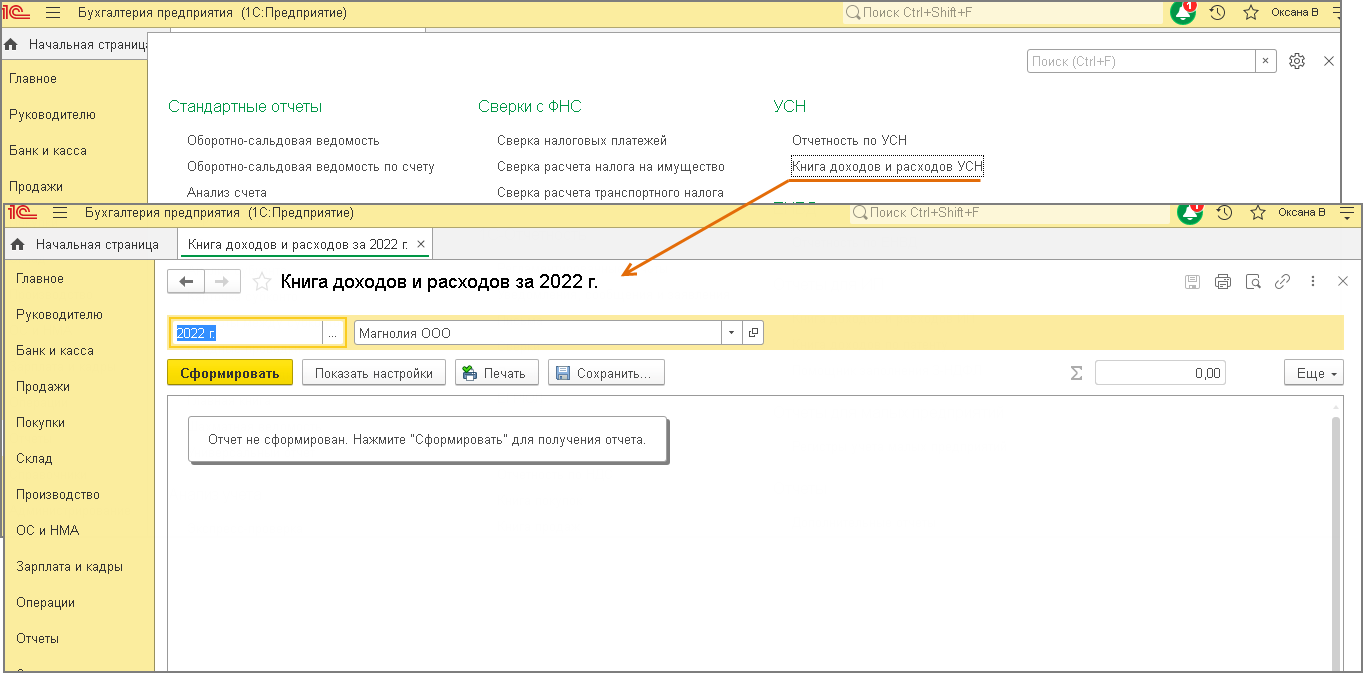Open the organization form via the Магнолия ООО open button
The image size is (1365, 675).
(753, 333)
